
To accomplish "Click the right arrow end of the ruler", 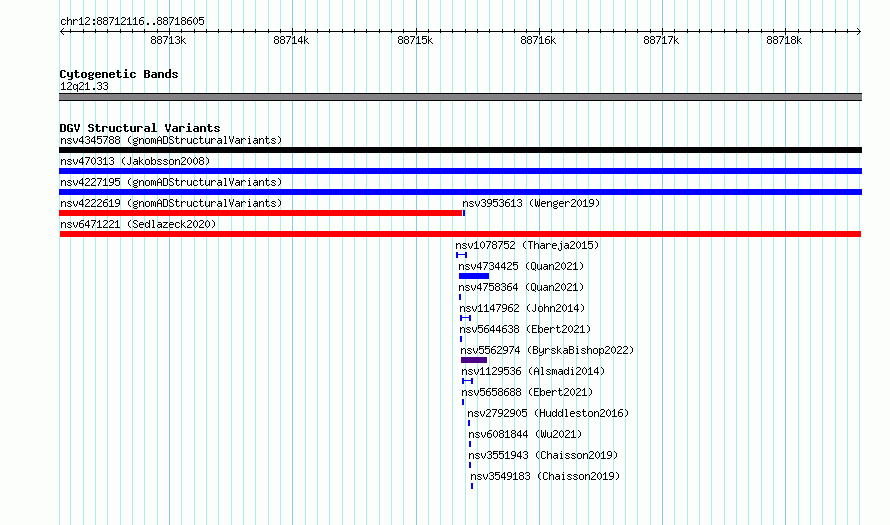I will tap(859, 32).
